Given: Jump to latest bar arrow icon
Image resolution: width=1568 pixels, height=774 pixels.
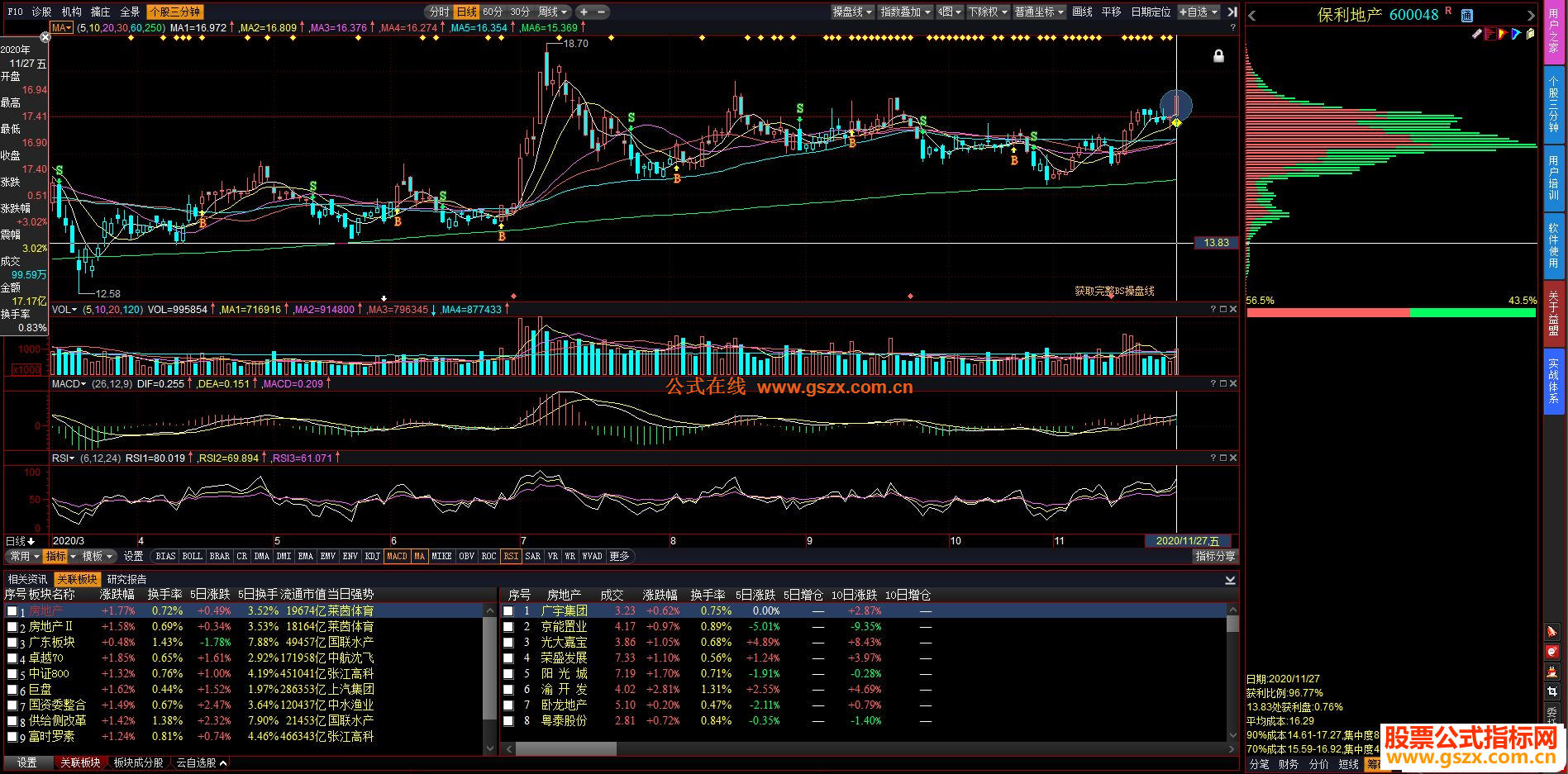Looking at the screenshot, I should 1232,12.
